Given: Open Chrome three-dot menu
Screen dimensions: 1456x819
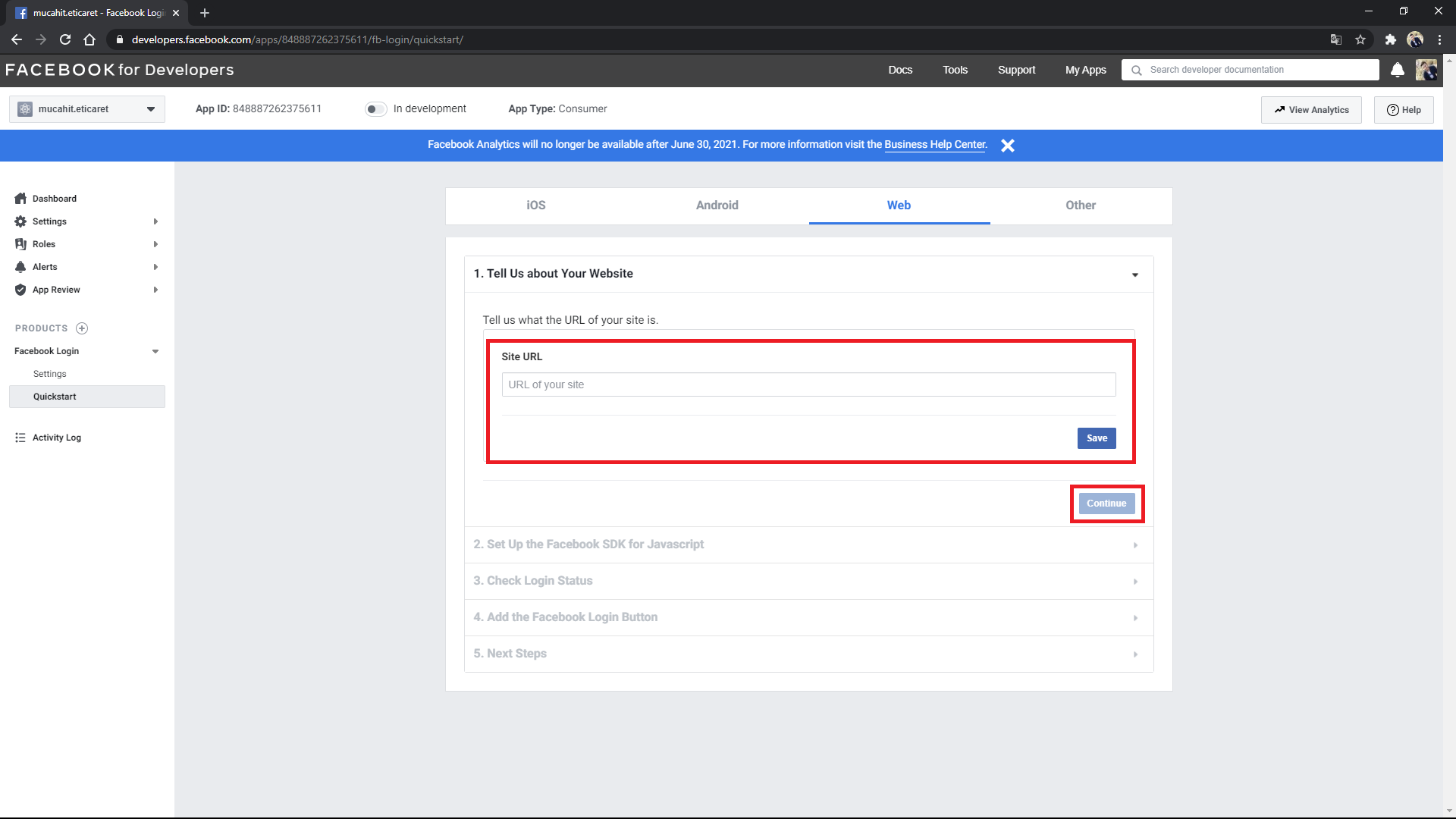Looking at the screenshot, I should [1439, 39].
